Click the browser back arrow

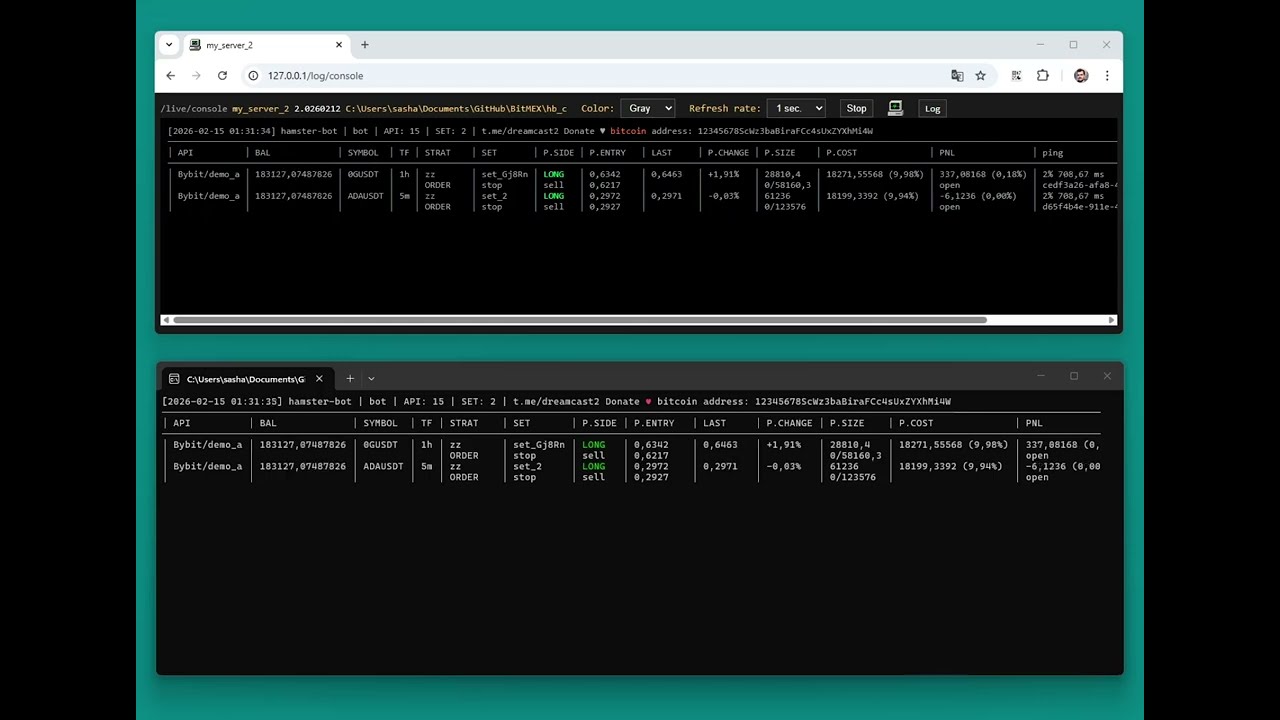170,76
